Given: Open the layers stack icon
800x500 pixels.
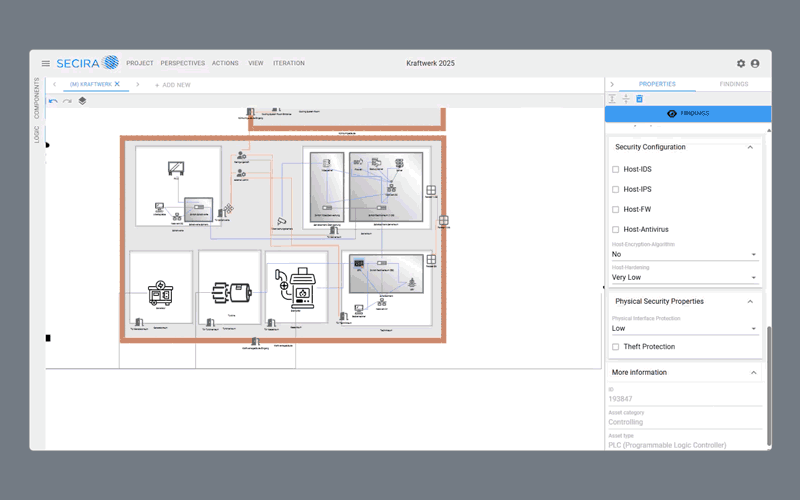Looking at the screenshot, I should coord(82,101).
